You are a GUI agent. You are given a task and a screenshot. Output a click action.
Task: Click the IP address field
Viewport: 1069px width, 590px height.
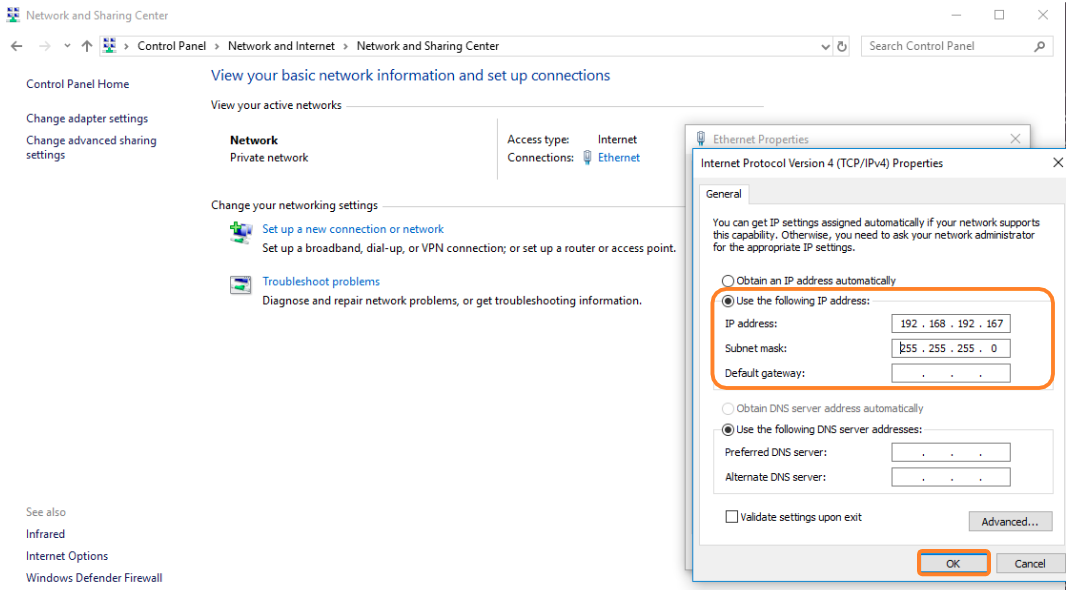(x=951, y=323)
